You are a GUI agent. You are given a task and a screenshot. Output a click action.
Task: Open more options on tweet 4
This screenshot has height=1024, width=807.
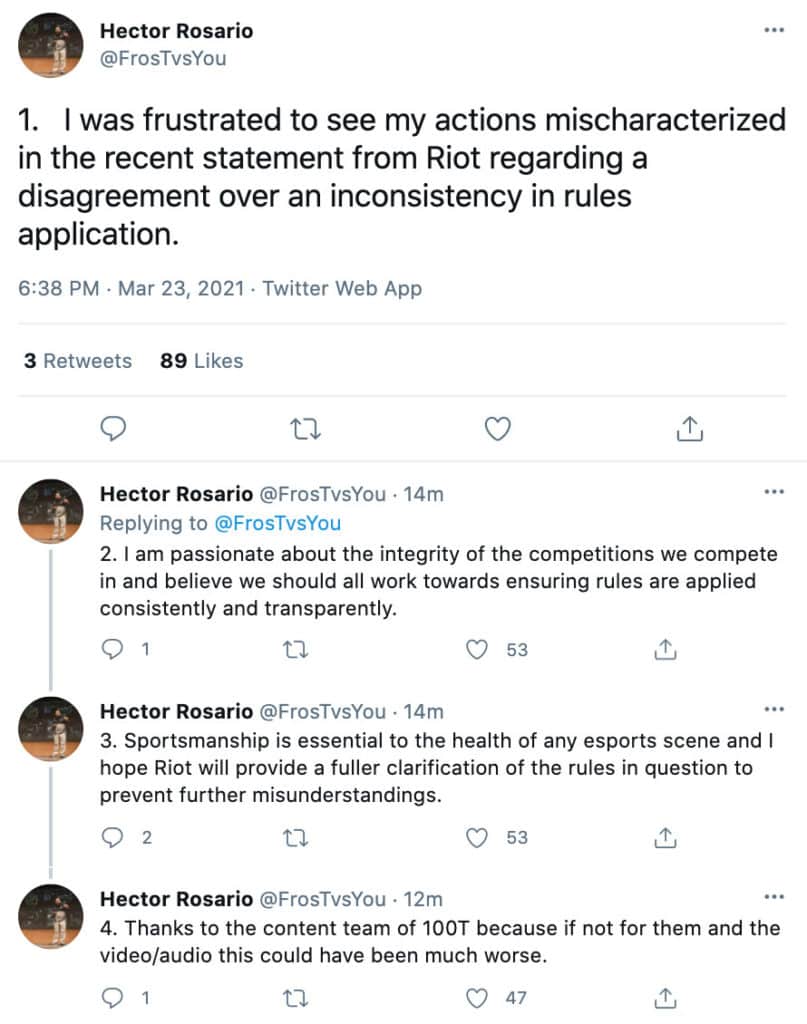(774, 897)
